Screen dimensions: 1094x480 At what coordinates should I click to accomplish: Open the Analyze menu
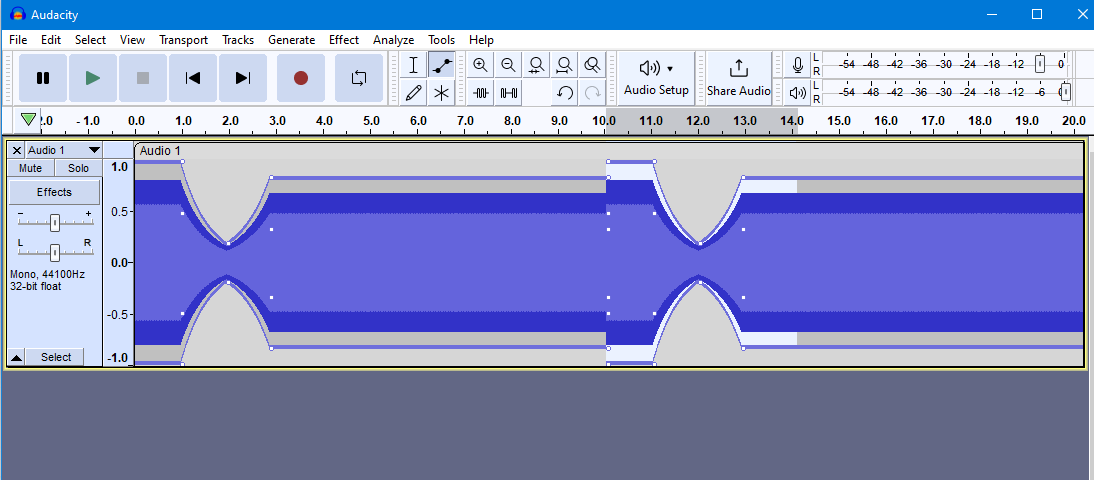(394, 40)
